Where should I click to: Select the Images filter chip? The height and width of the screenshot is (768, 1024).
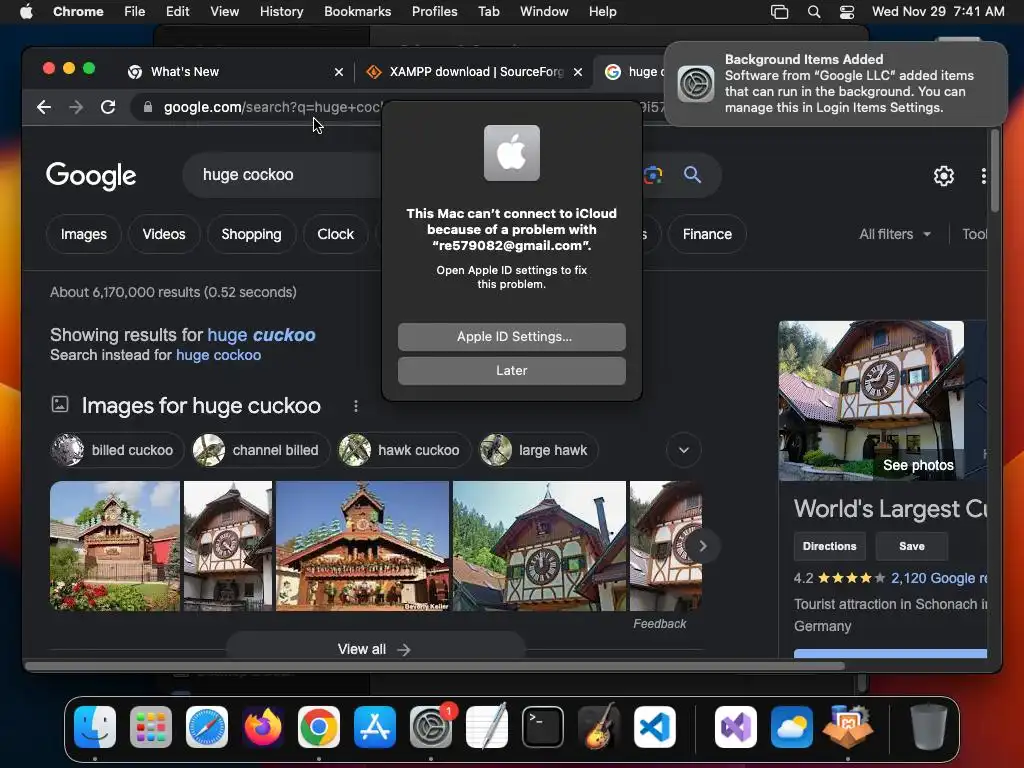pos(84,234)
